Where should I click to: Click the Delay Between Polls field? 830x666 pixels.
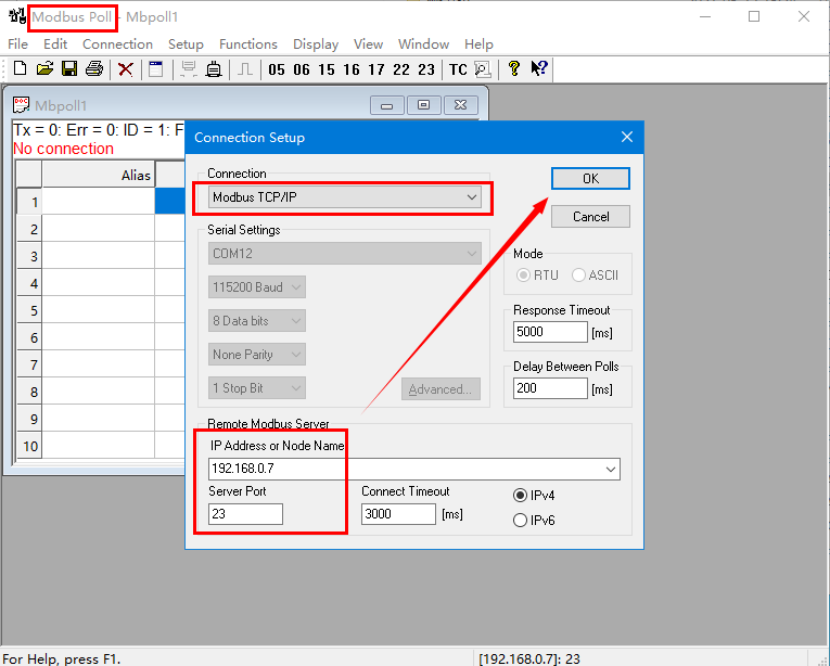click(x=550, y=389)
